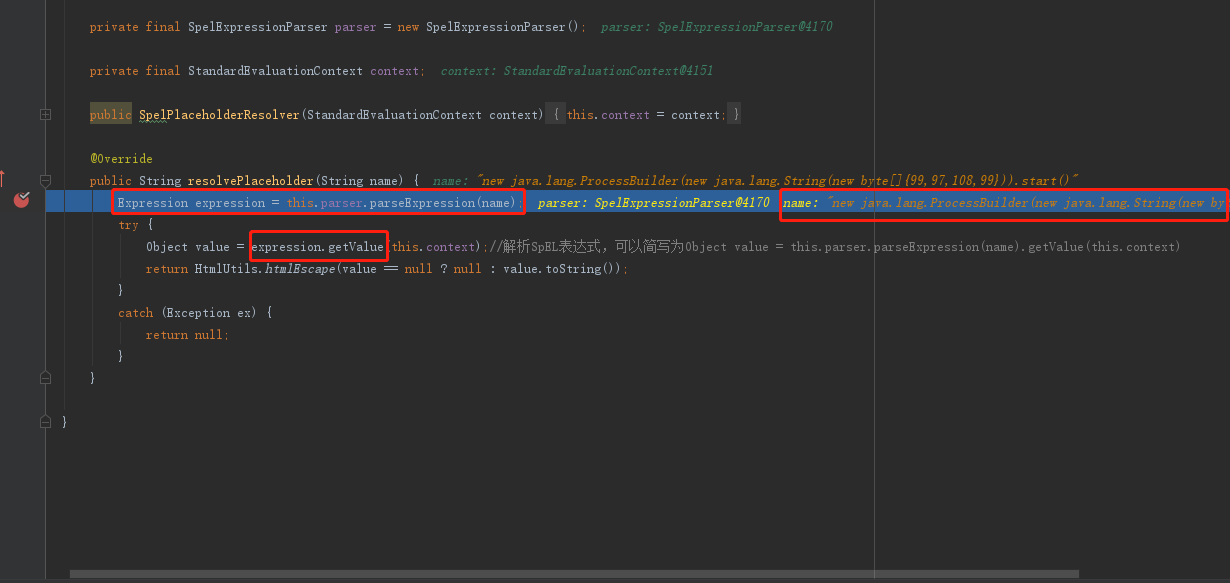Click the highlighted-line parser debug value hint
1230x583 pixels.
(x=654, y=203)
